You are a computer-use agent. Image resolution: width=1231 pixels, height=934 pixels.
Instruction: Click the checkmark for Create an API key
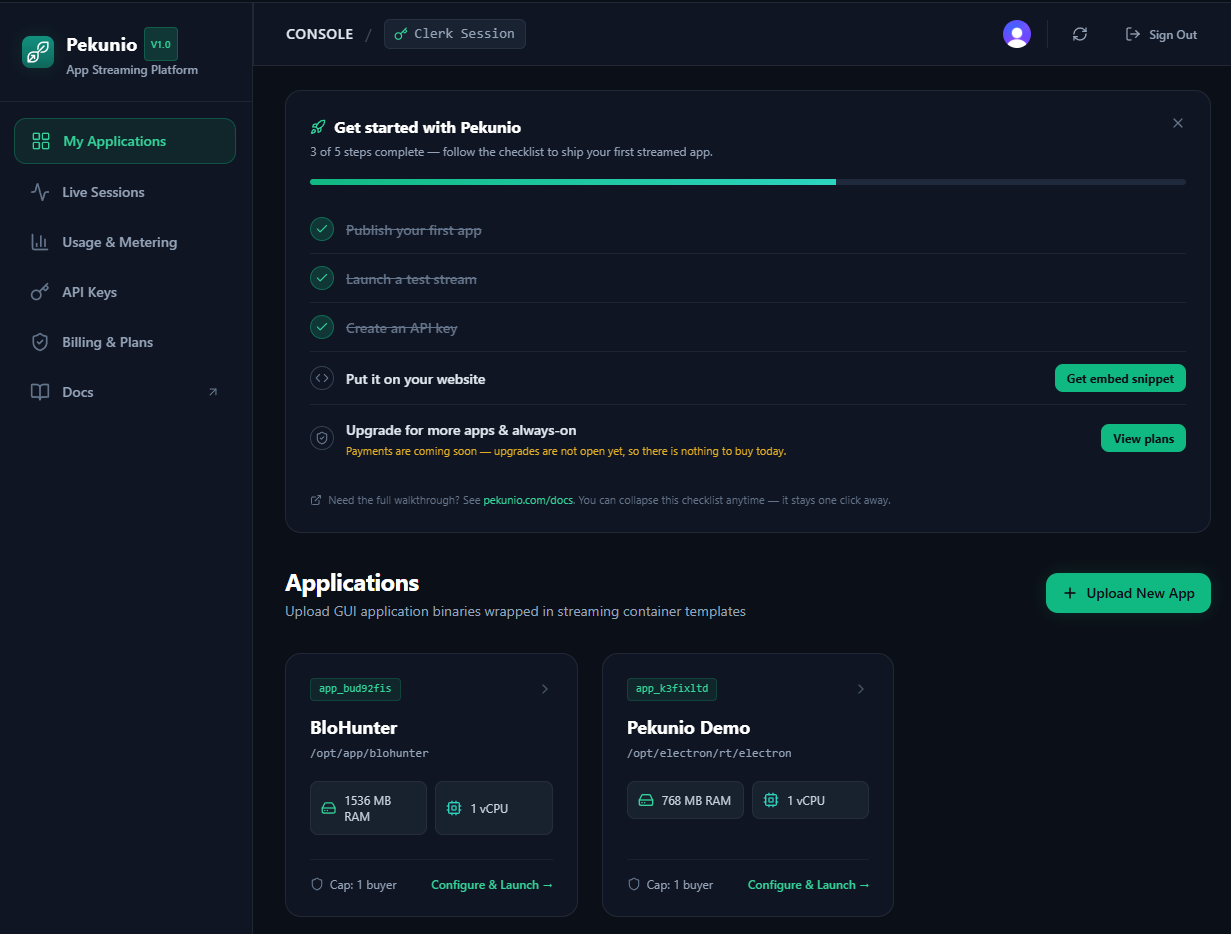(322, 327)
